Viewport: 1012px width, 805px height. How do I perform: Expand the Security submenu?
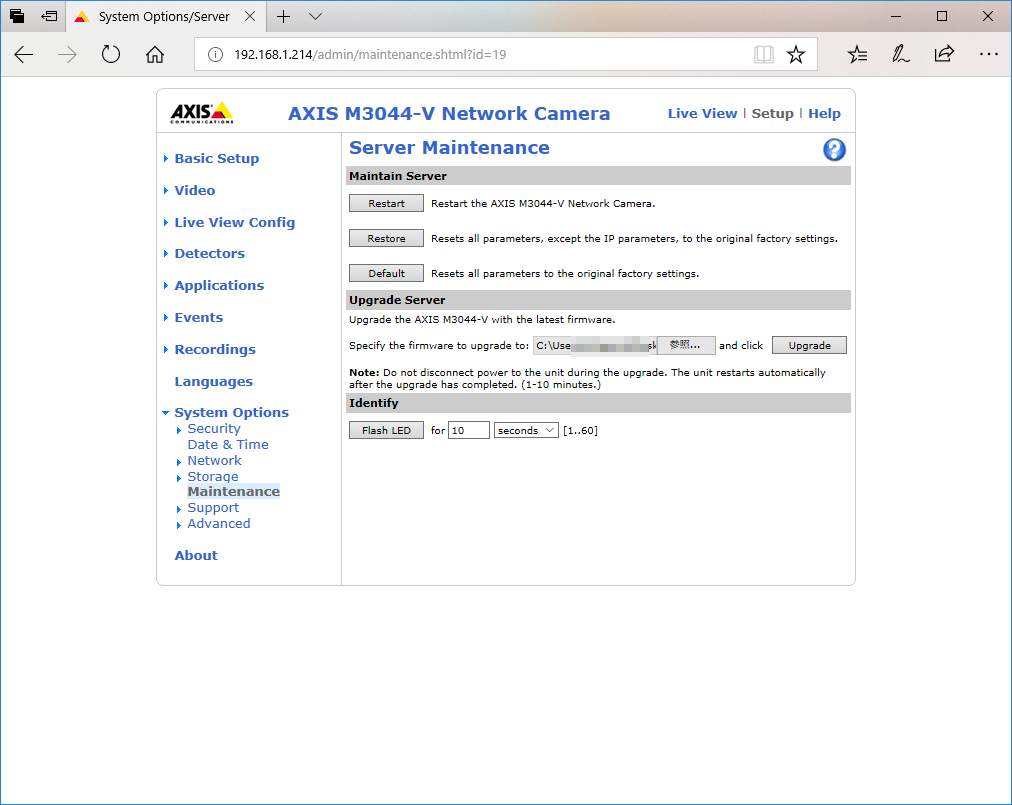coord(214,429)
